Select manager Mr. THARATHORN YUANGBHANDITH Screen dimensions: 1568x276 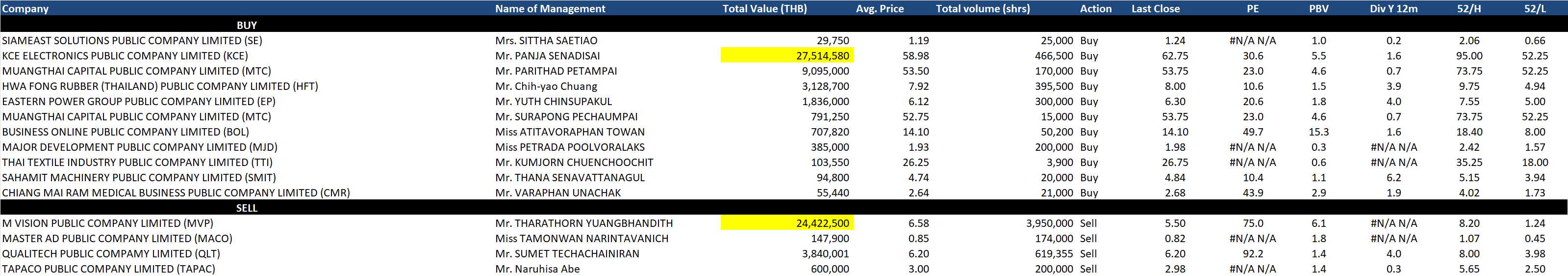tap(584, 223)
